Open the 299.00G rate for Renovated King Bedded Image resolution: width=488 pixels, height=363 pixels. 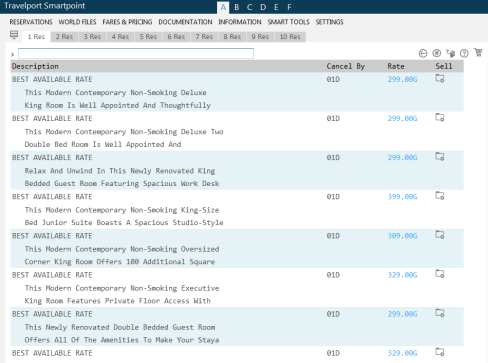click(402, 157)
